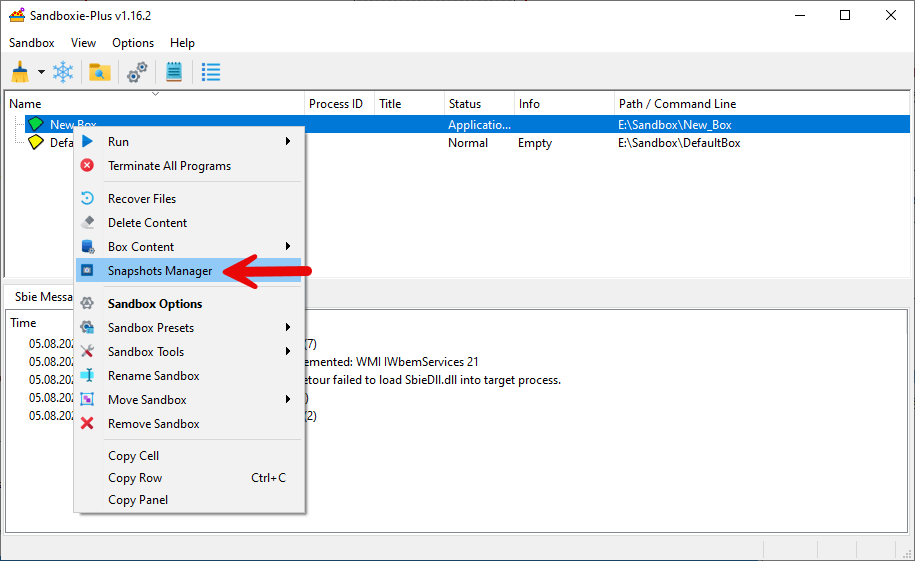Choose Snapshots Manager from context menu

[188, 270]
